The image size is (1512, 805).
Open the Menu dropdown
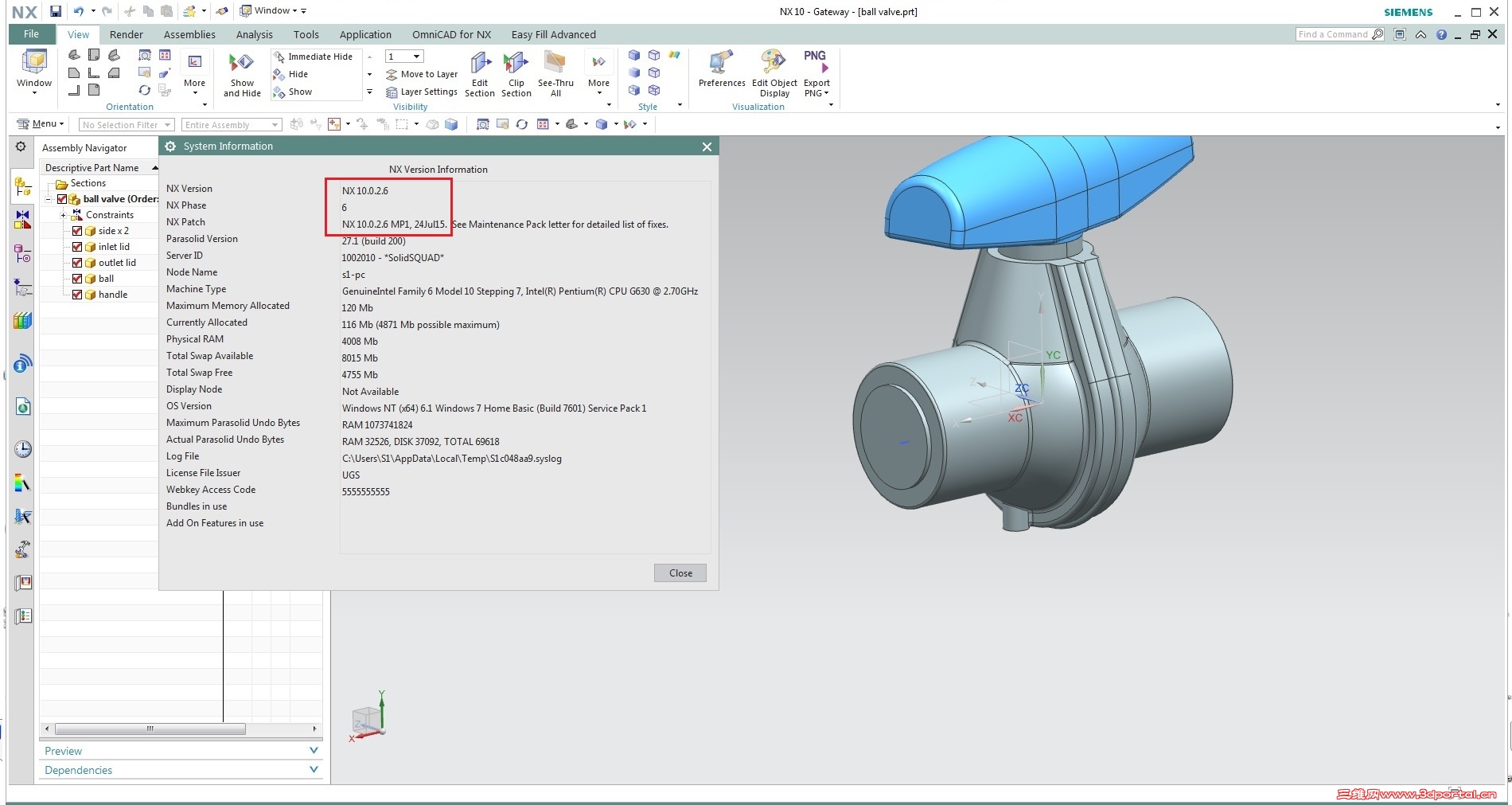click(x=41, y=123)
